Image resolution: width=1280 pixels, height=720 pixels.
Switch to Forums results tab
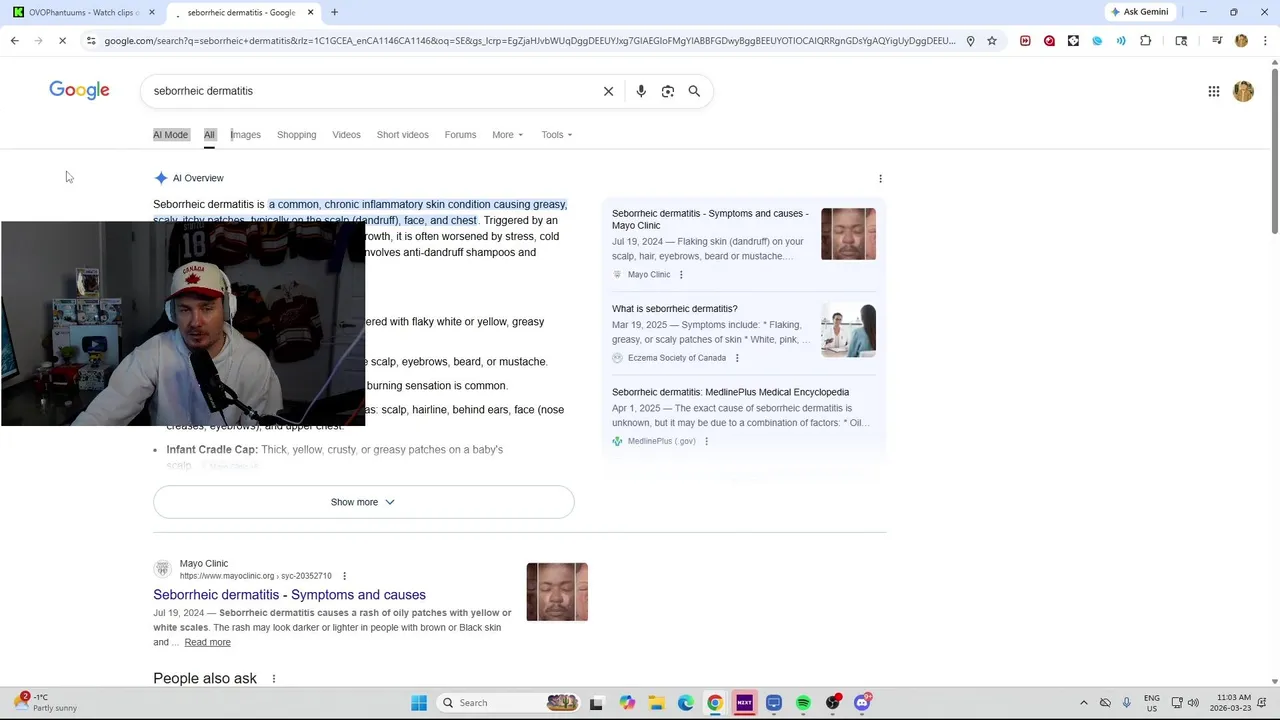(460, 135)
